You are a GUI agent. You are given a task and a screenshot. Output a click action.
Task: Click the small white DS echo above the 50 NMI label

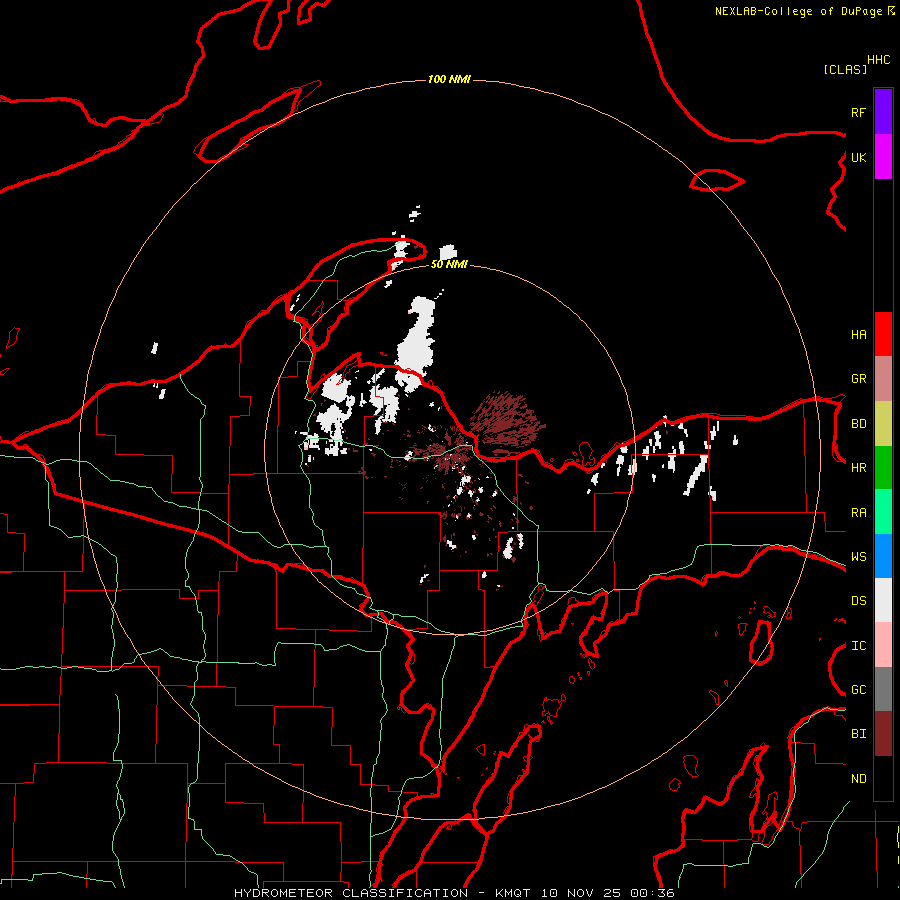(x=448, y=252)
